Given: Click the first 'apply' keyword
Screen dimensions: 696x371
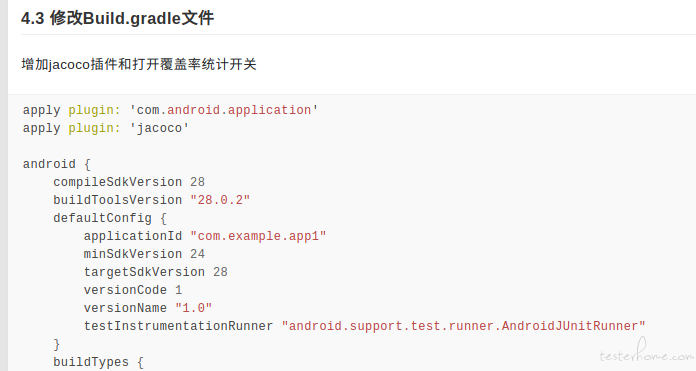Looking at the screenshot, I should point(41,111).
